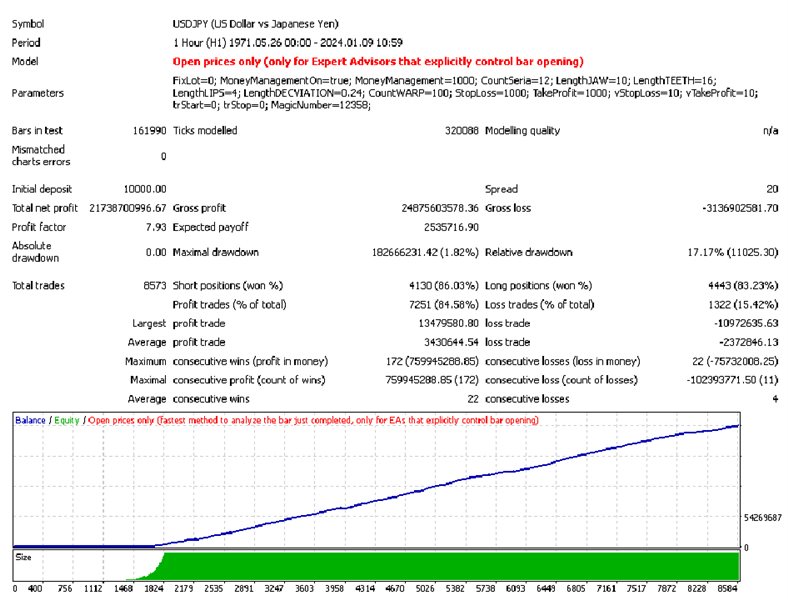Click Average profit trade value 3430644.54
This screenshot has height=600, width=788.
tap(451, 342)
